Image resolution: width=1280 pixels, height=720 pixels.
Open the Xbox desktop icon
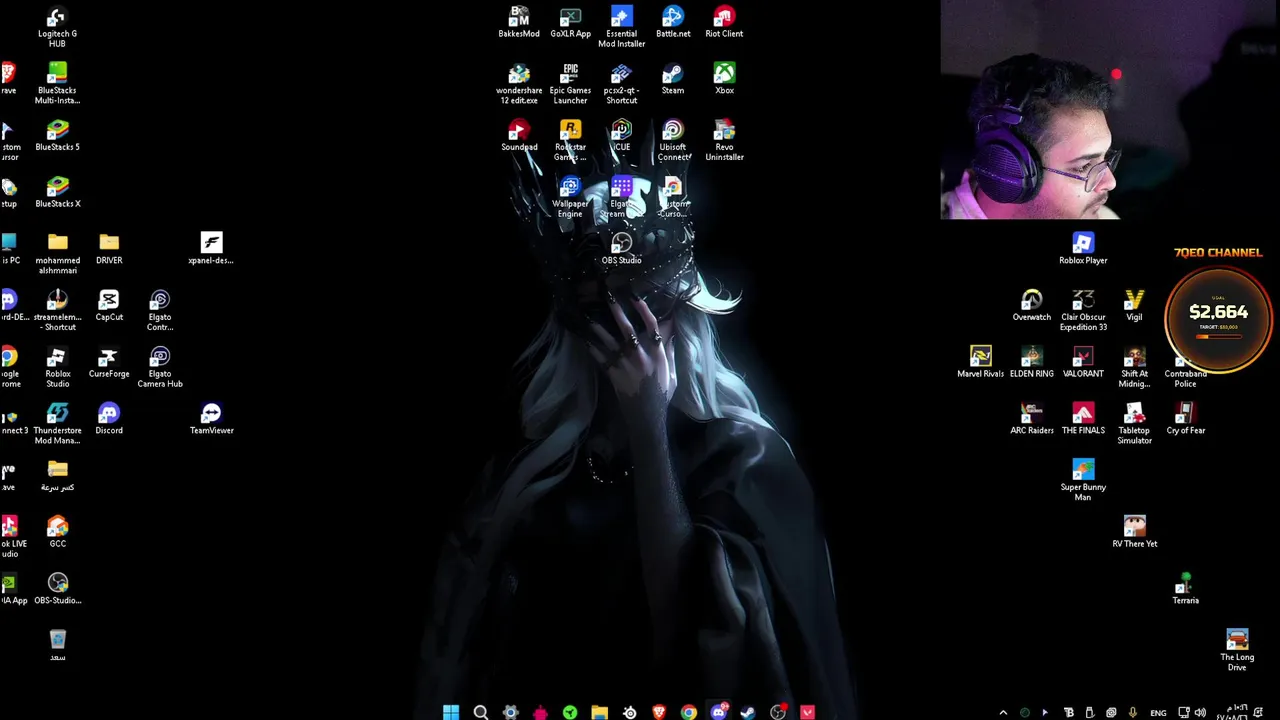[724, 79]
